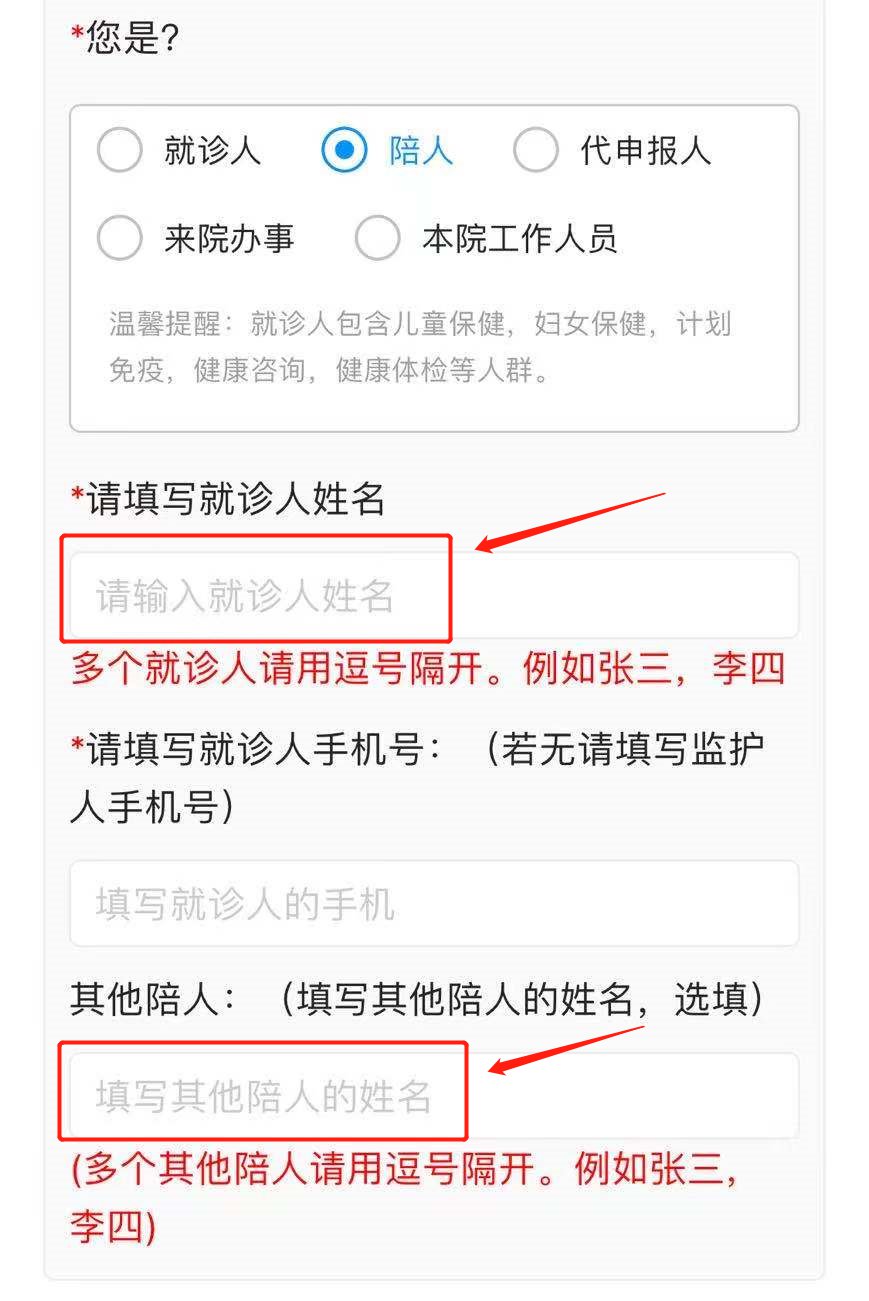Click the 温馨提醒 gray hint text
Screen dimensions: 869x1301
pos(420,348)
